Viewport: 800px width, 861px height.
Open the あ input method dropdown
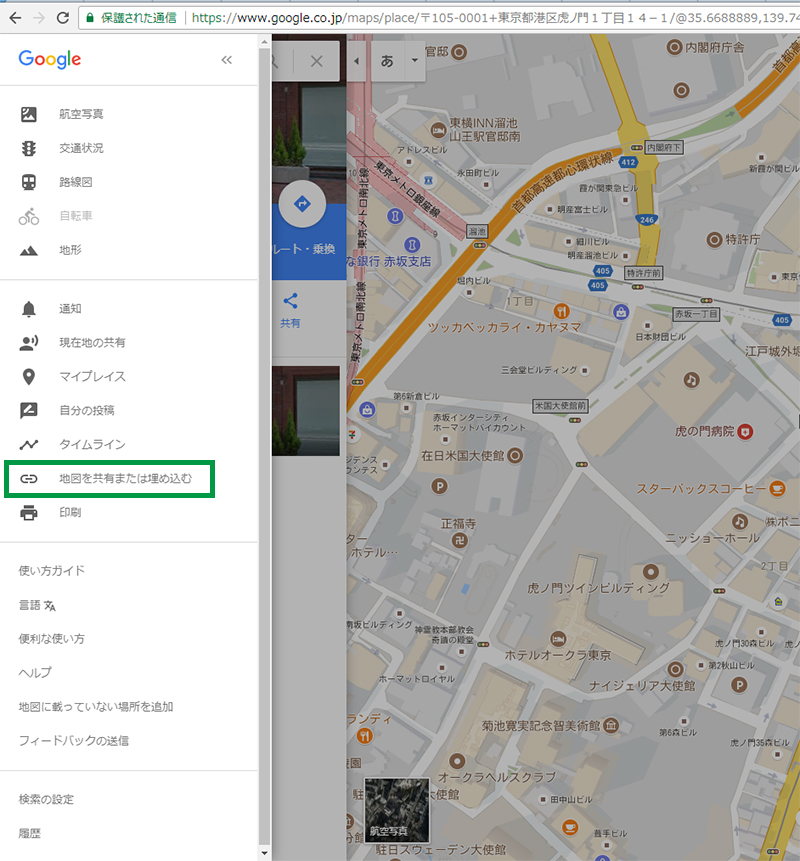[x=398, y=61]
